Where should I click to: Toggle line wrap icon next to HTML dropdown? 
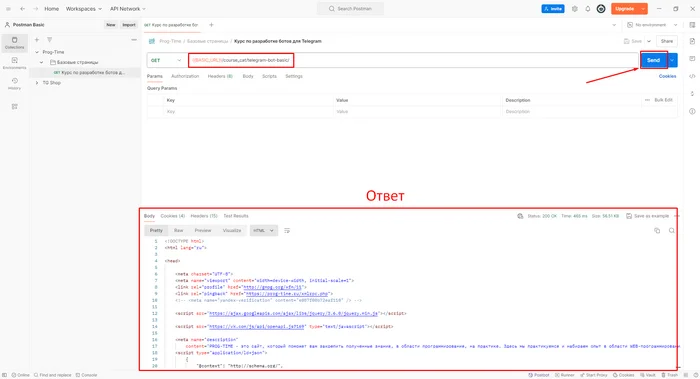pos(287,231)
